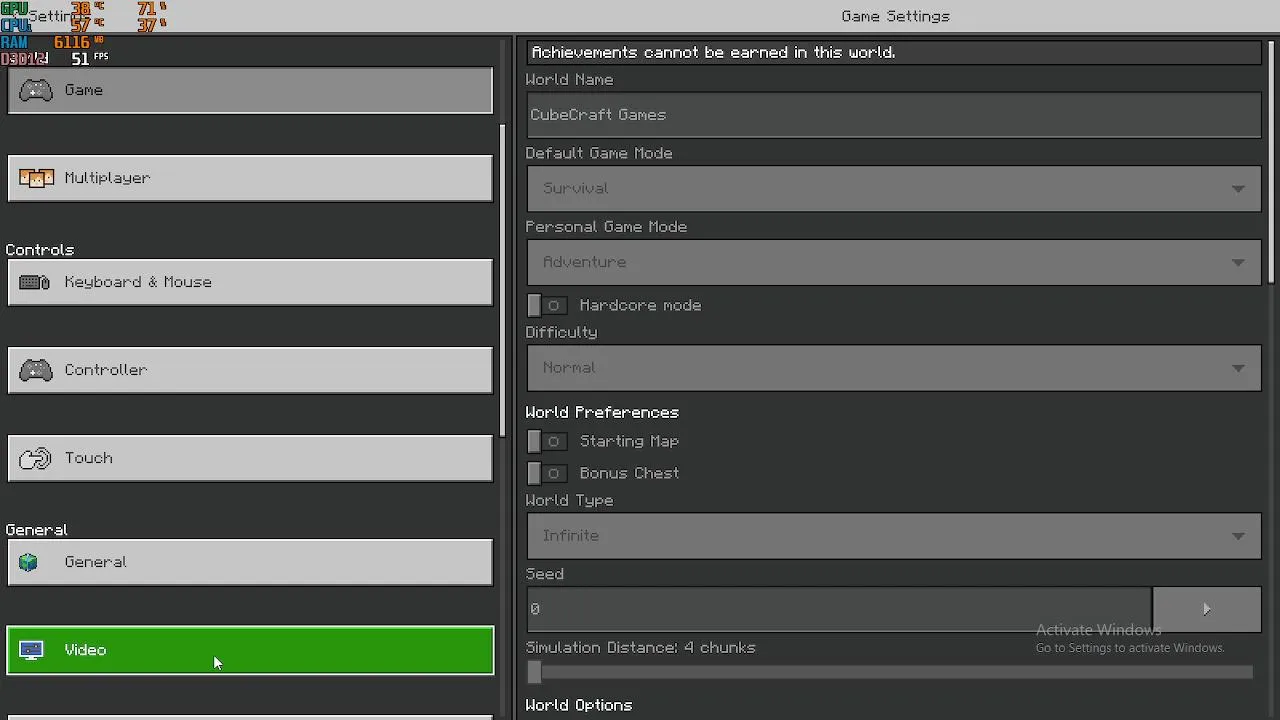Enable the Bonus Chest toggle

tap(547, 473)
